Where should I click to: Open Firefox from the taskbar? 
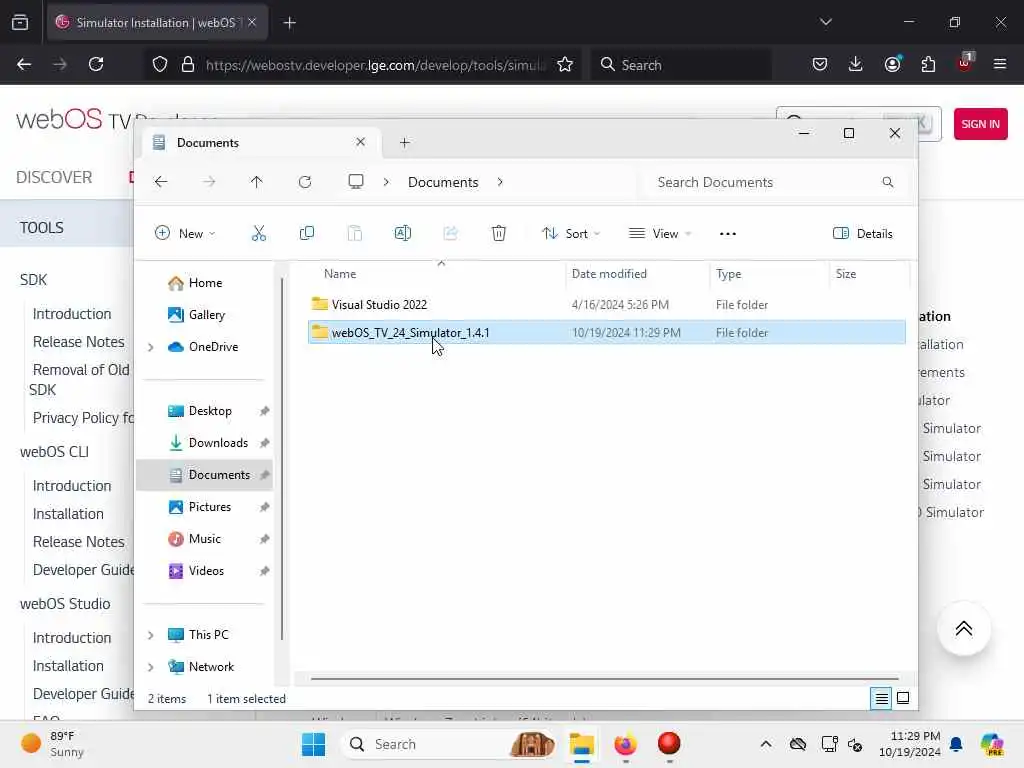[625, 744]
